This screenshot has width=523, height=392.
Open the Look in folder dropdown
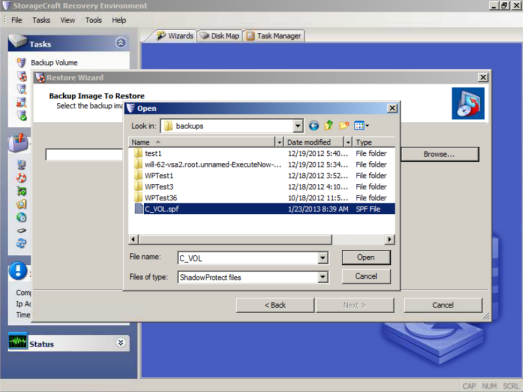(298, 126)
